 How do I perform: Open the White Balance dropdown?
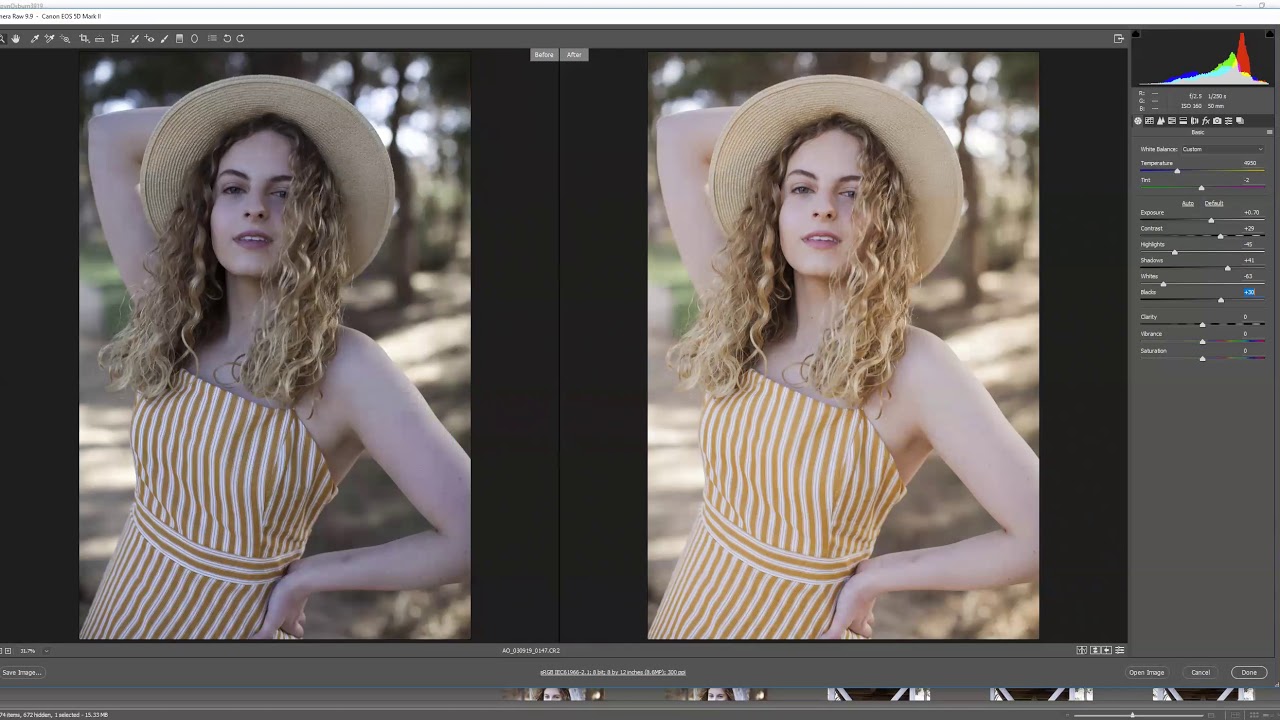(x=1222, y=149)
